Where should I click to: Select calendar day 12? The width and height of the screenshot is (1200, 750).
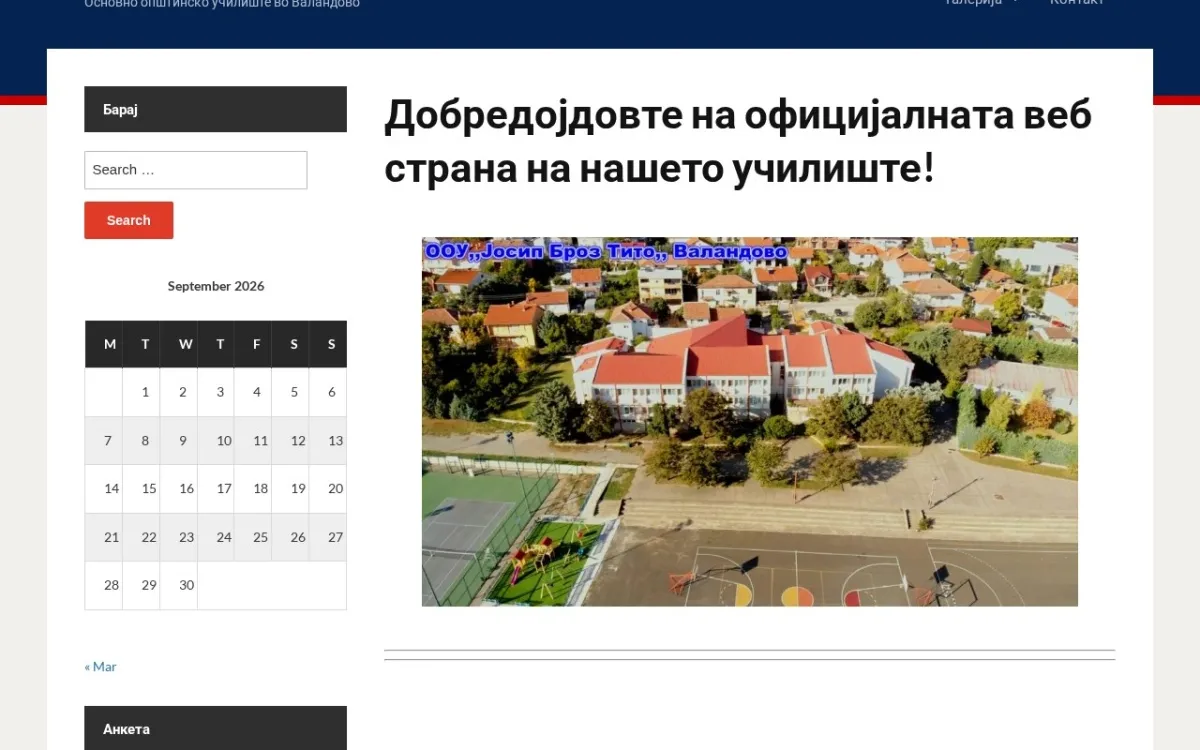click(290, 440)
